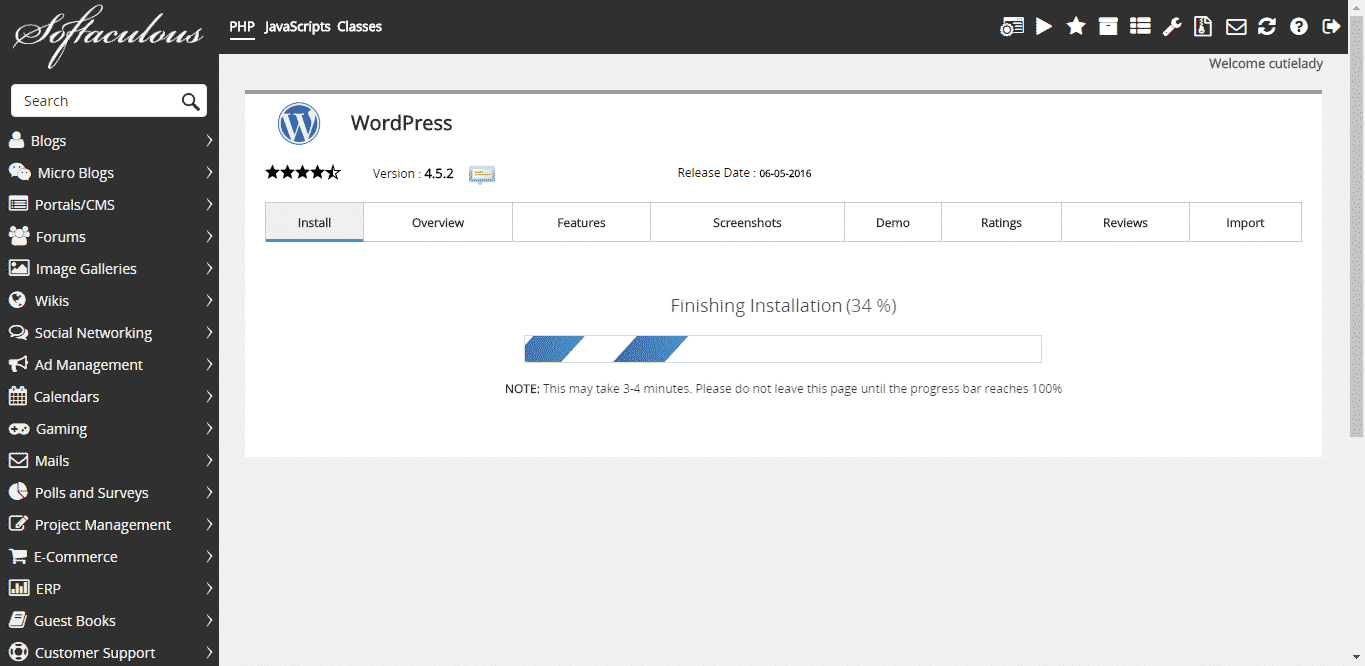Open the star ratings icon in the top bar
This screenshot has height=666, width=1365.
pyautogui.click(x=1076, y=27)
